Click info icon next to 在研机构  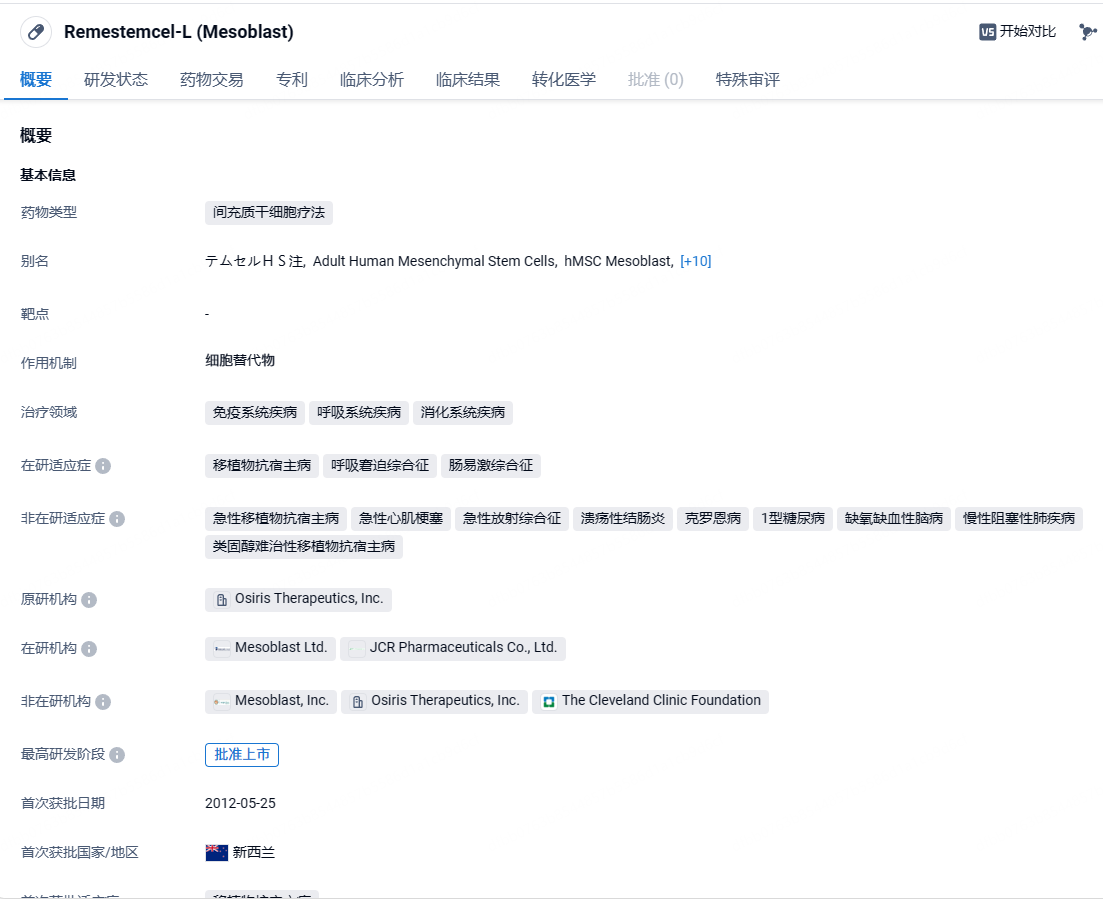point(89,649)
